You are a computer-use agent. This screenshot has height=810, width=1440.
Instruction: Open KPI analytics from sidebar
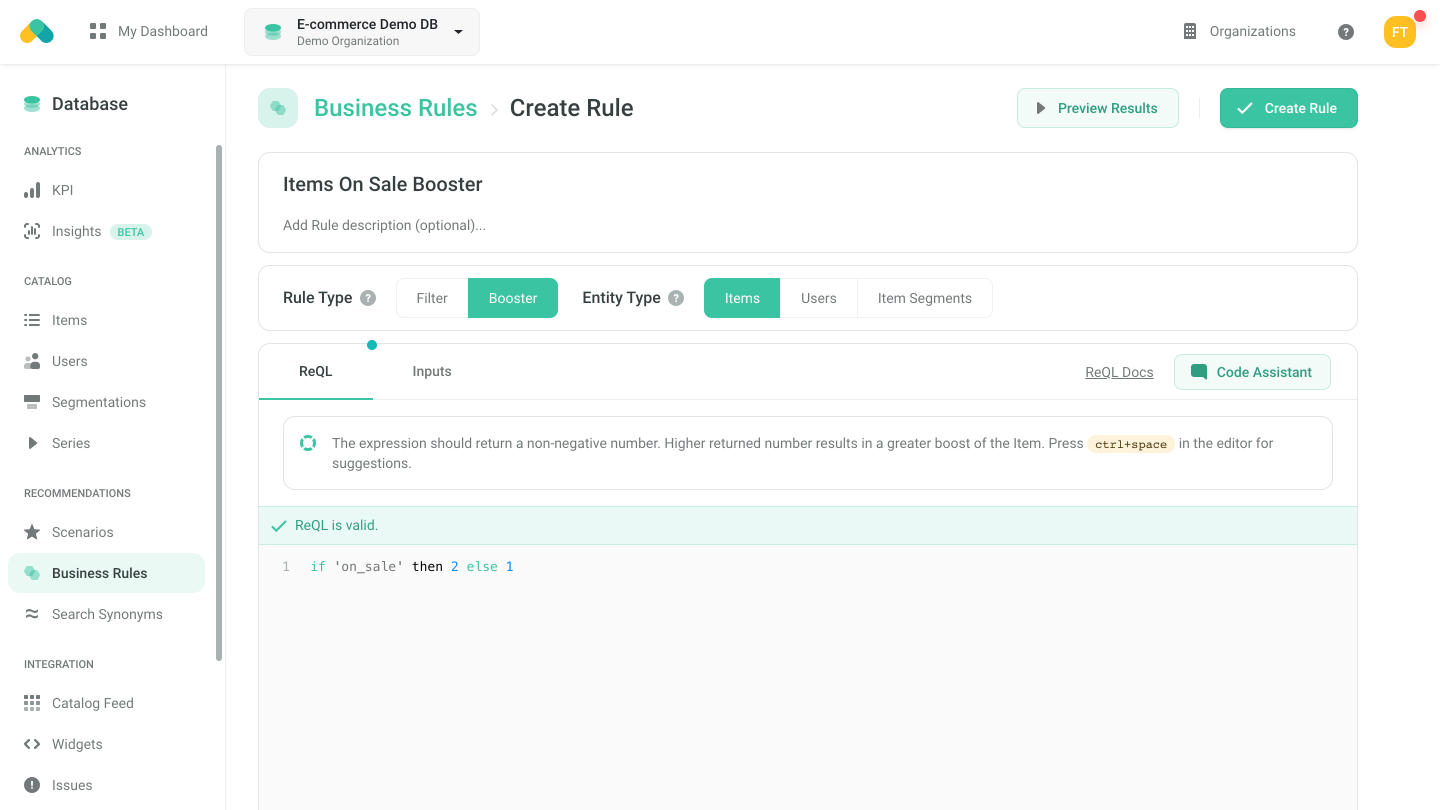pos(62,190)
